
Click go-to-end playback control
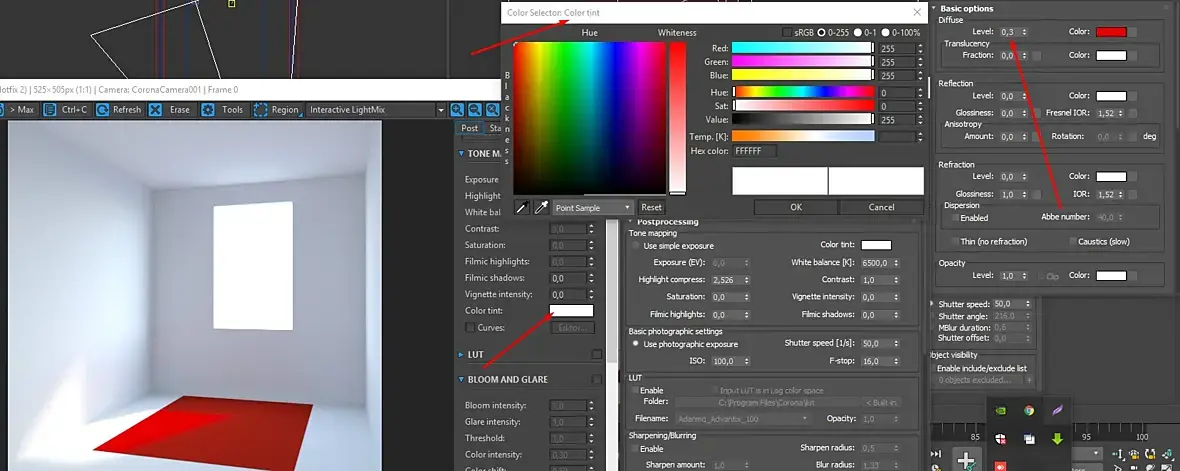(x=936, y=454)
